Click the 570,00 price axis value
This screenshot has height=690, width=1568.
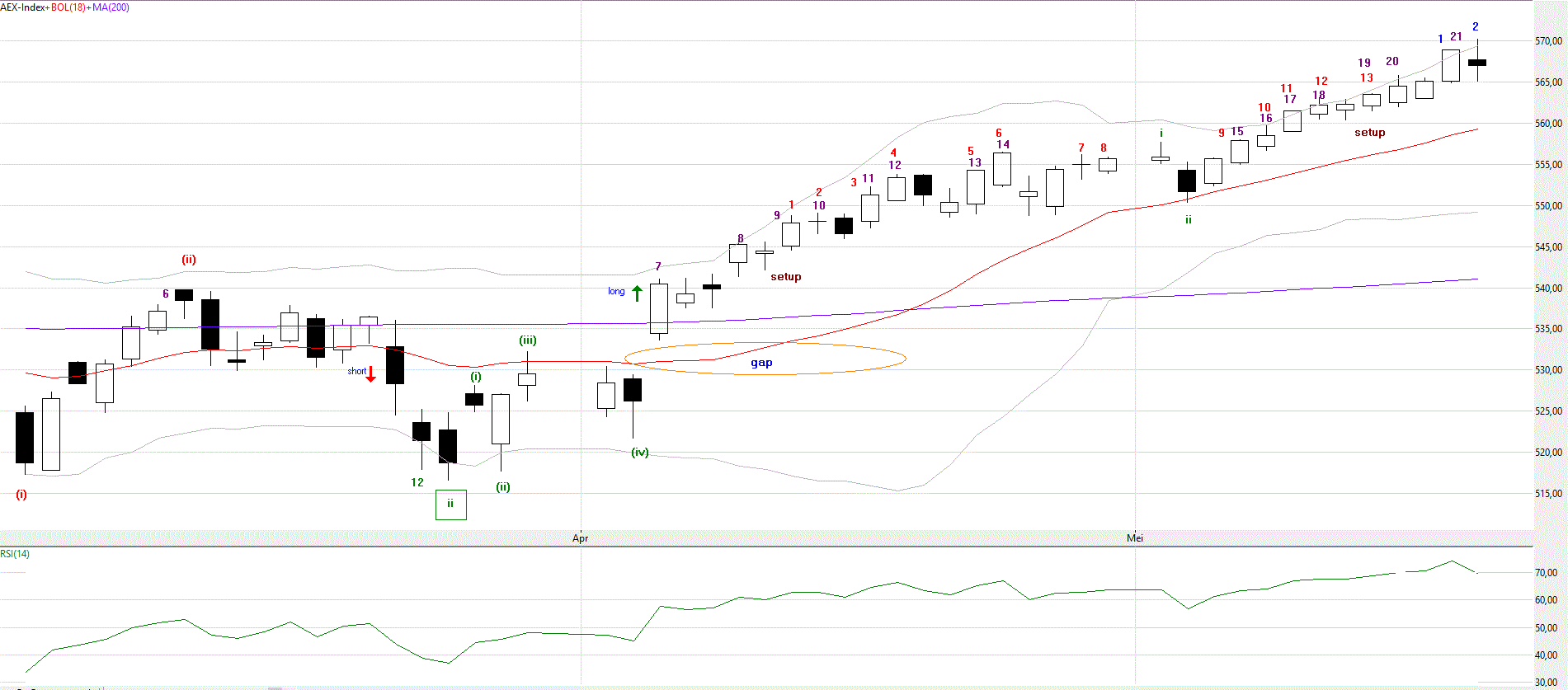1548,41
